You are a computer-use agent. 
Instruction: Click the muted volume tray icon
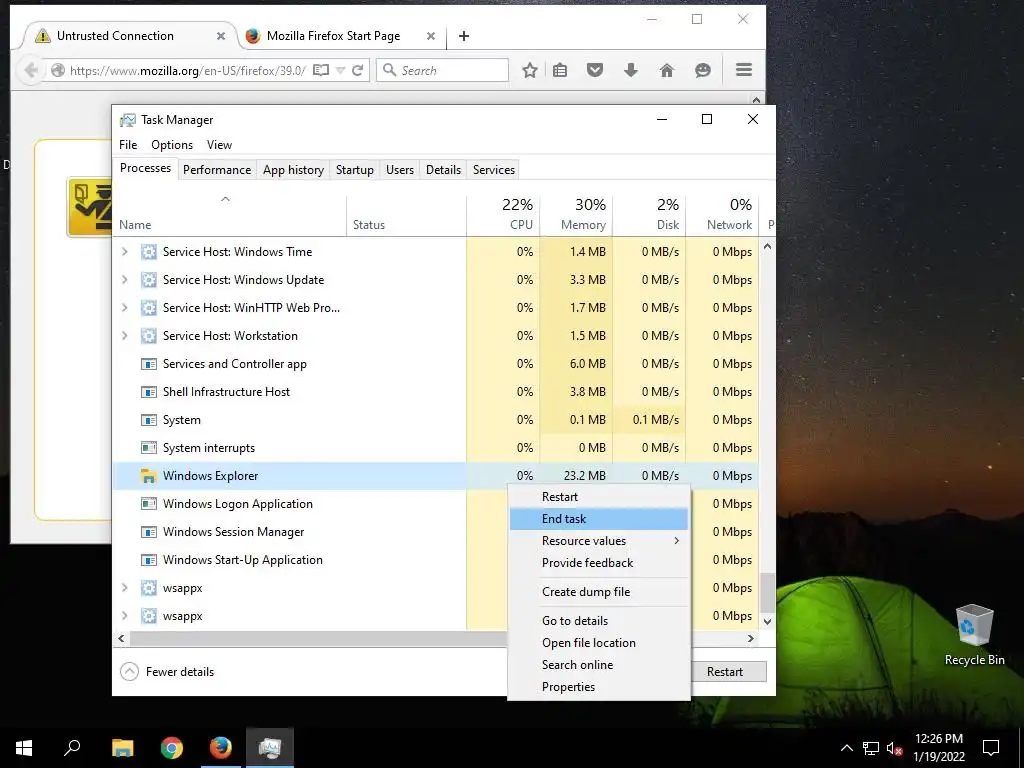(x=894, y=748)
